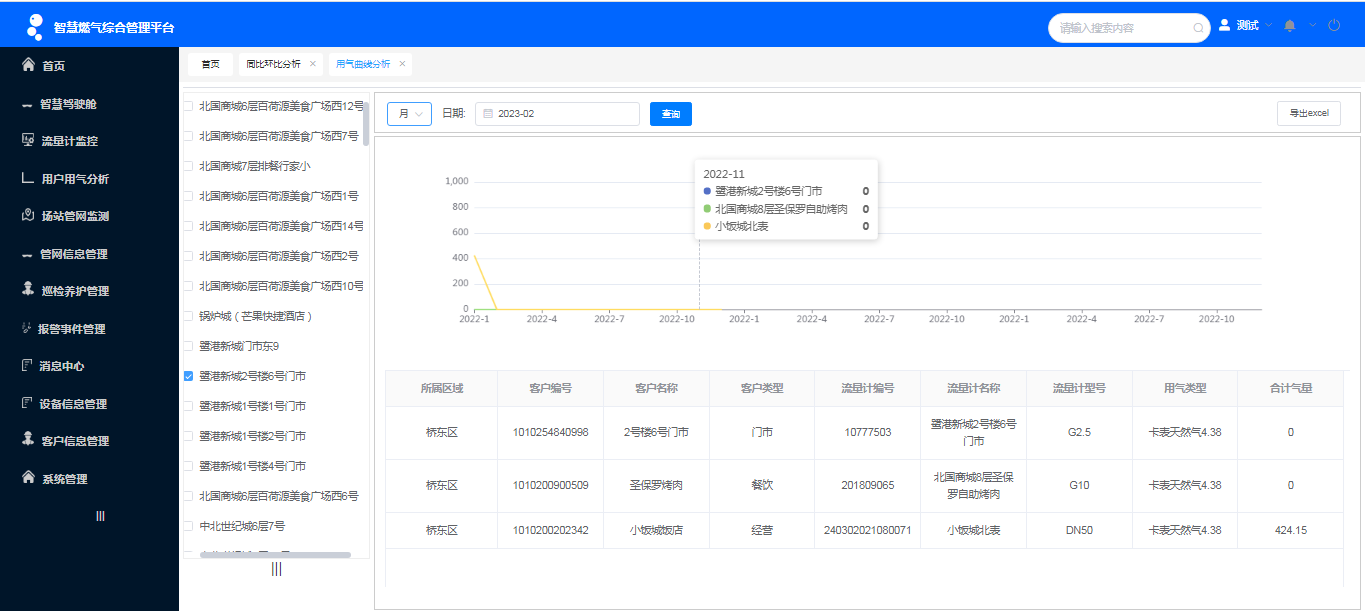
Task: Check 鹭港新城1号楼1号门市
Action: (x=188, y=406)
